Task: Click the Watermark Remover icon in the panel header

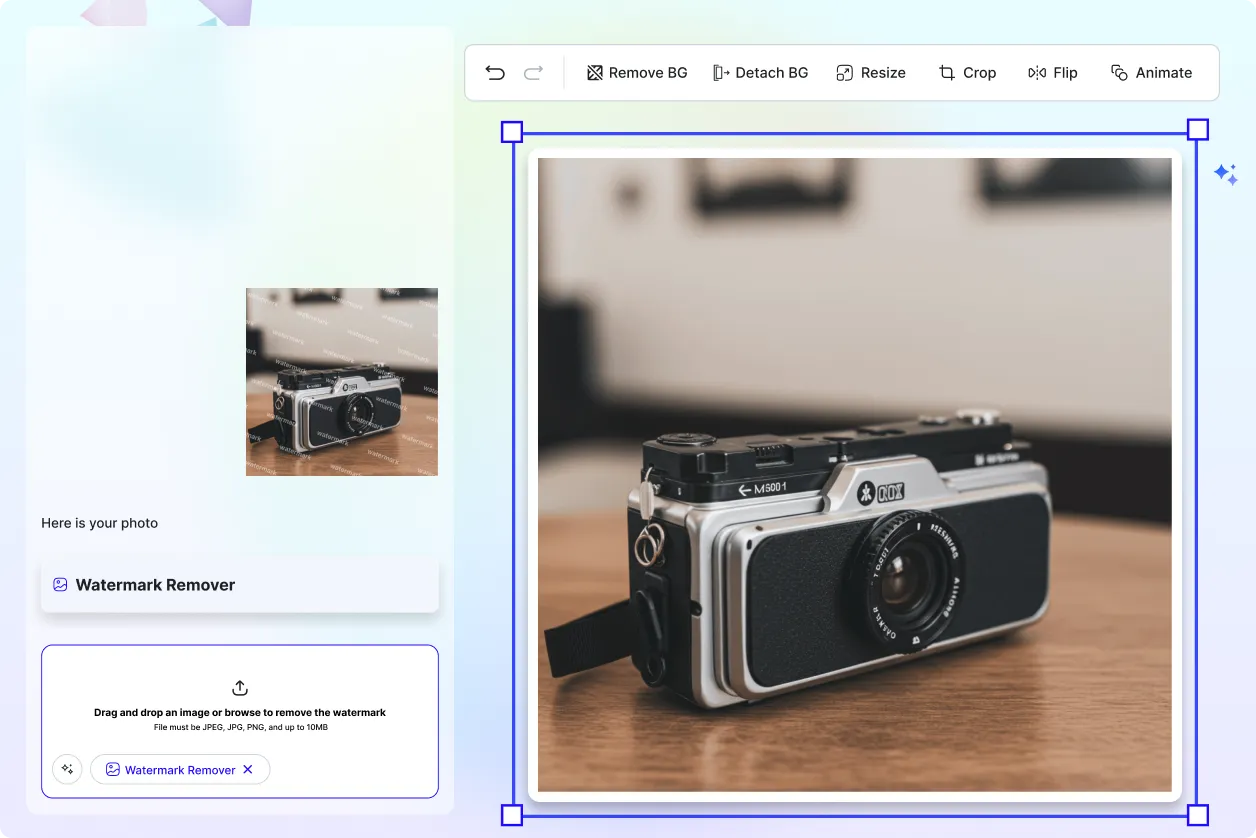Action: (61, 584)
